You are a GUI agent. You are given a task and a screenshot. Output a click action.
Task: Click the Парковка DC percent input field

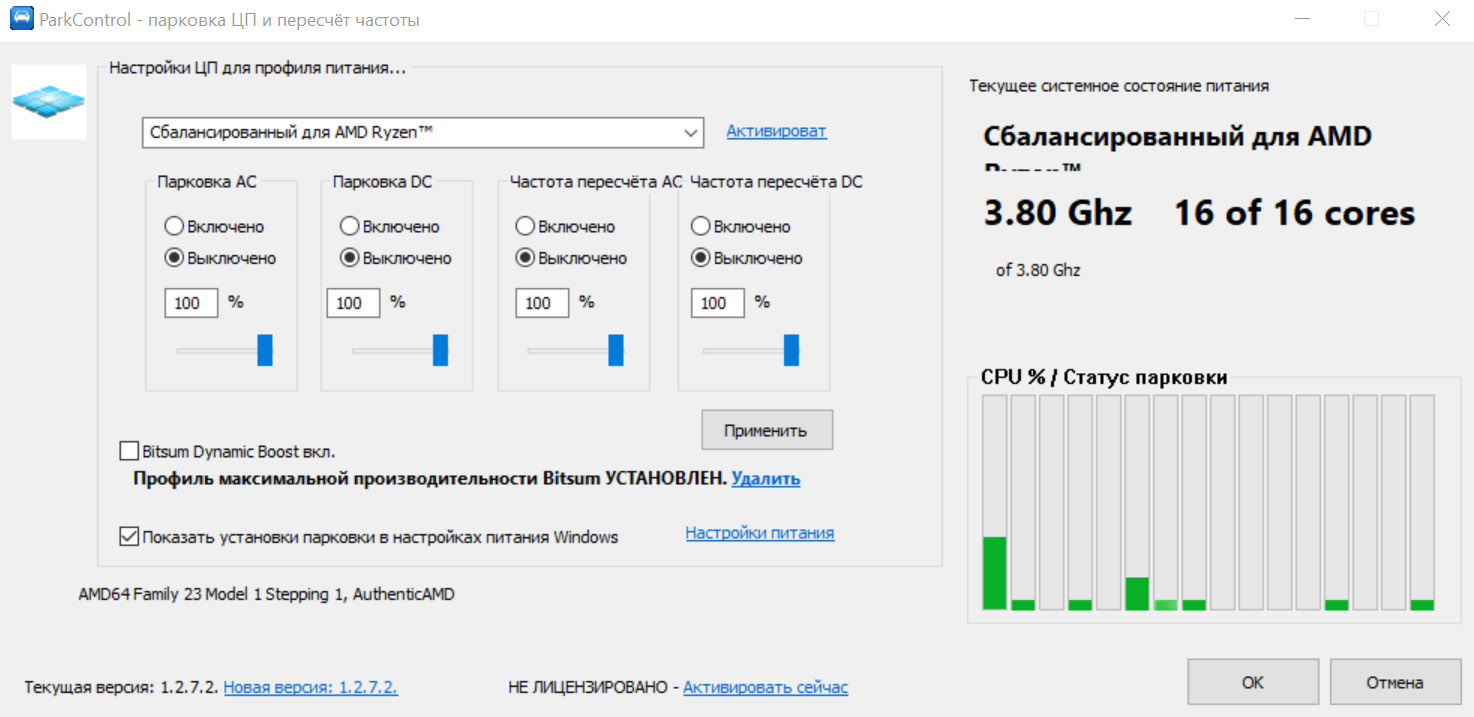(353, 303)
